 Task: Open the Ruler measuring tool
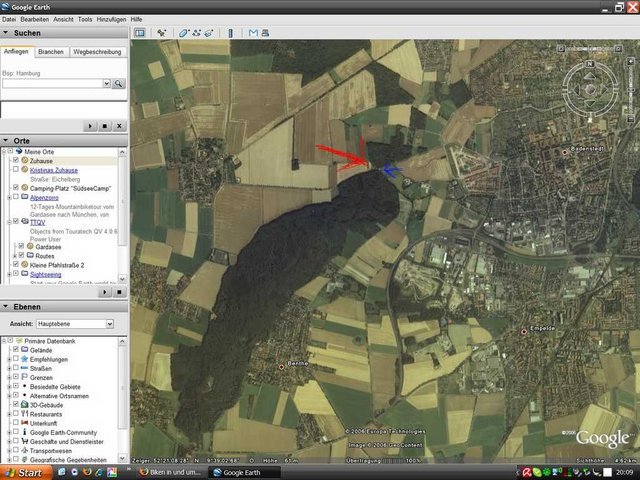(x=231, y=33)
